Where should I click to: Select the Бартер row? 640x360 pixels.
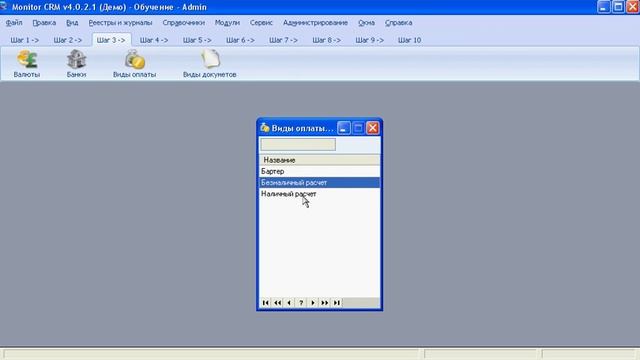coord(320,171)
